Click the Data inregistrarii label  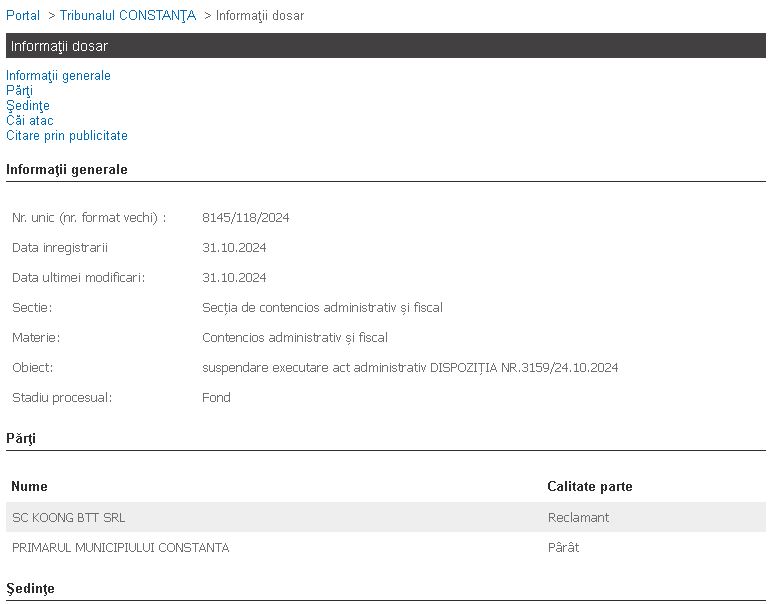point(60,248)
